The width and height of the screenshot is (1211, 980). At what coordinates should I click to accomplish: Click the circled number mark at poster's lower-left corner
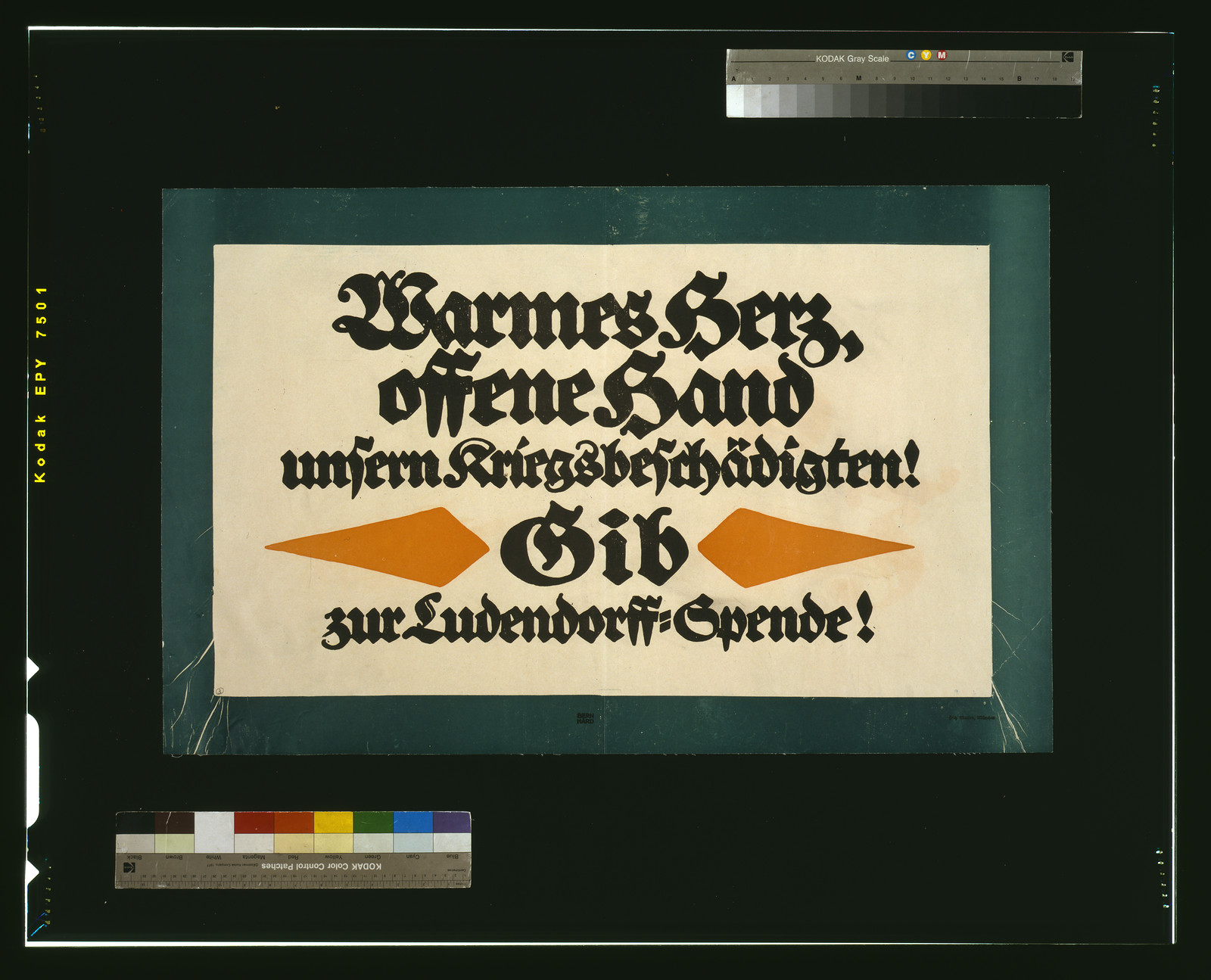(219, 689)
